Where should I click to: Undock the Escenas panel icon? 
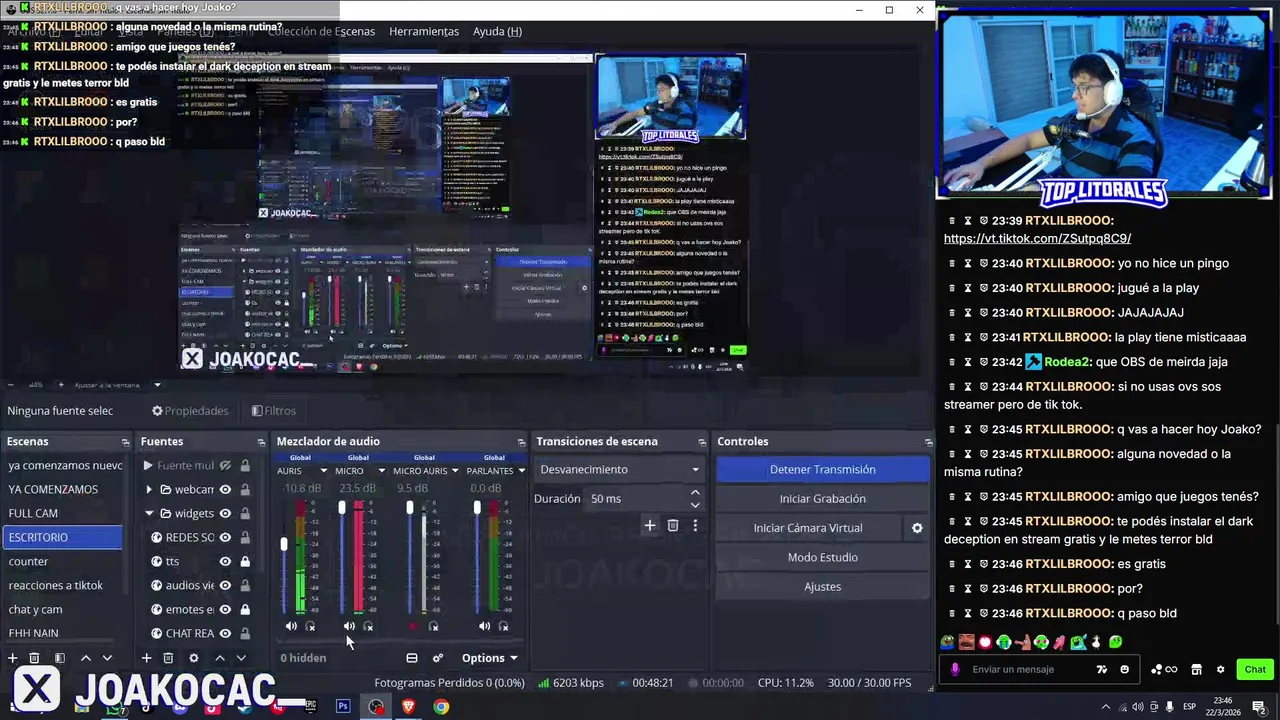click(125, 442)
